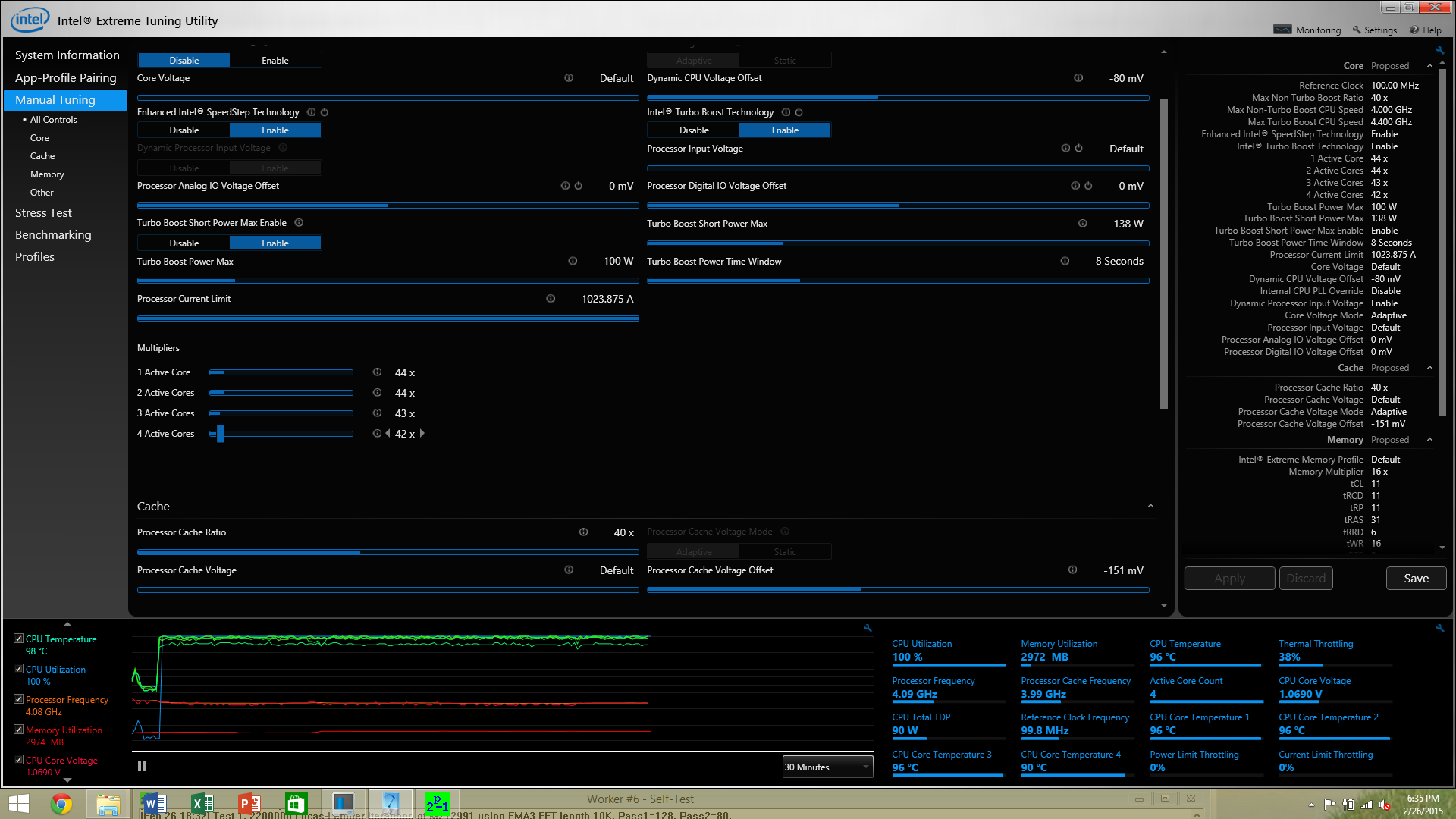
Task: Collapse the Core Proposed section
Action: point(1430,66)
